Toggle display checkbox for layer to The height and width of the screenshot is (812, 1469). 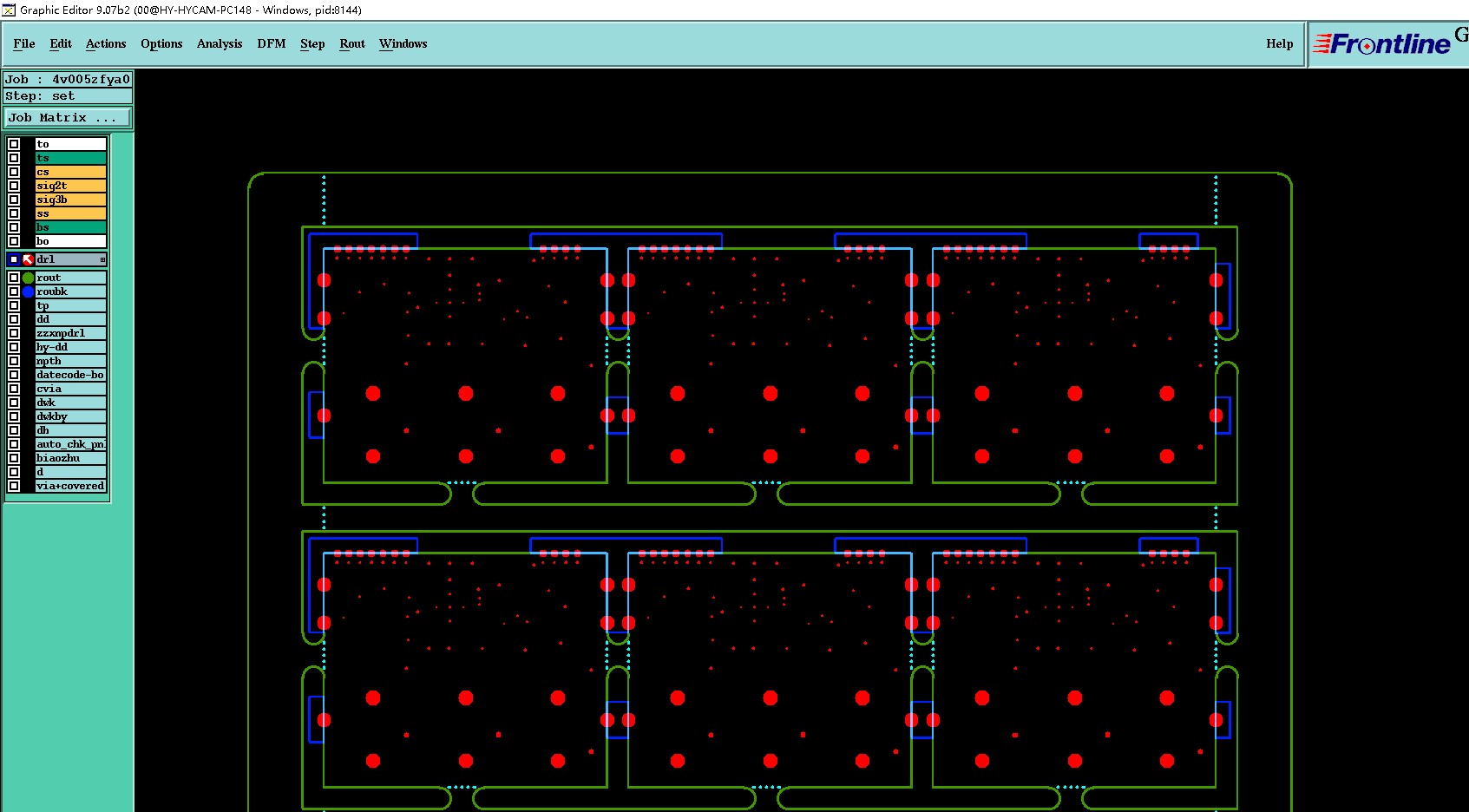click(14, 144)
